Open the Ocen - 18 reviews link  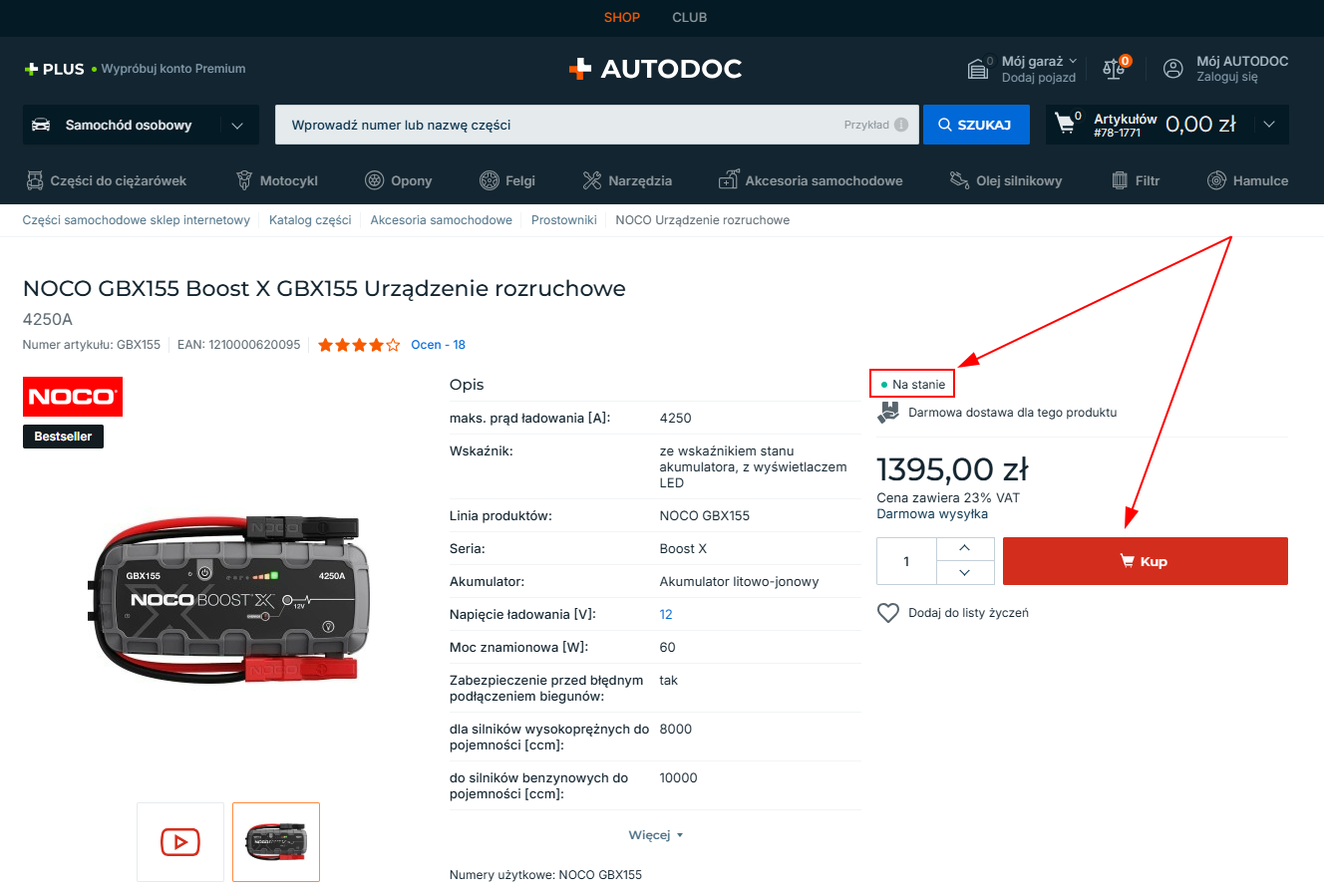tap(439, 345)
